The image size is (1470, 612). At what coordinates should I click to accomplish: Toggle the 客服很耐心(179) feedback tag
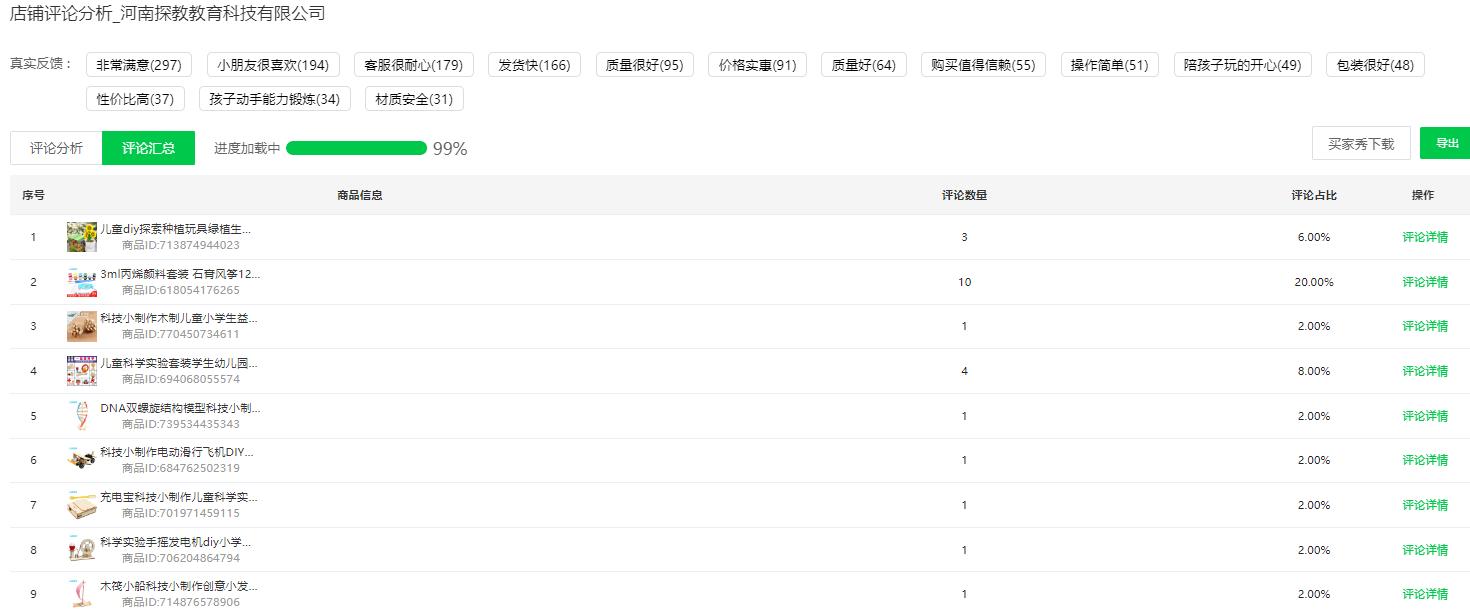(413, 65)
